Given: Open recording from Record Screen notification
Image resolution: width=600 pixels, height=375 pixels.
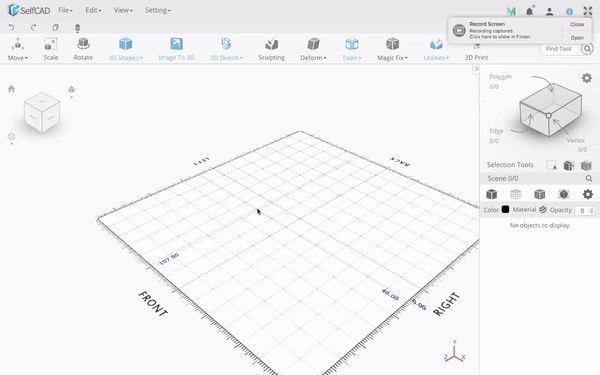Looking at the screenshot, I should pyautogui.click(x=577, y=38).
